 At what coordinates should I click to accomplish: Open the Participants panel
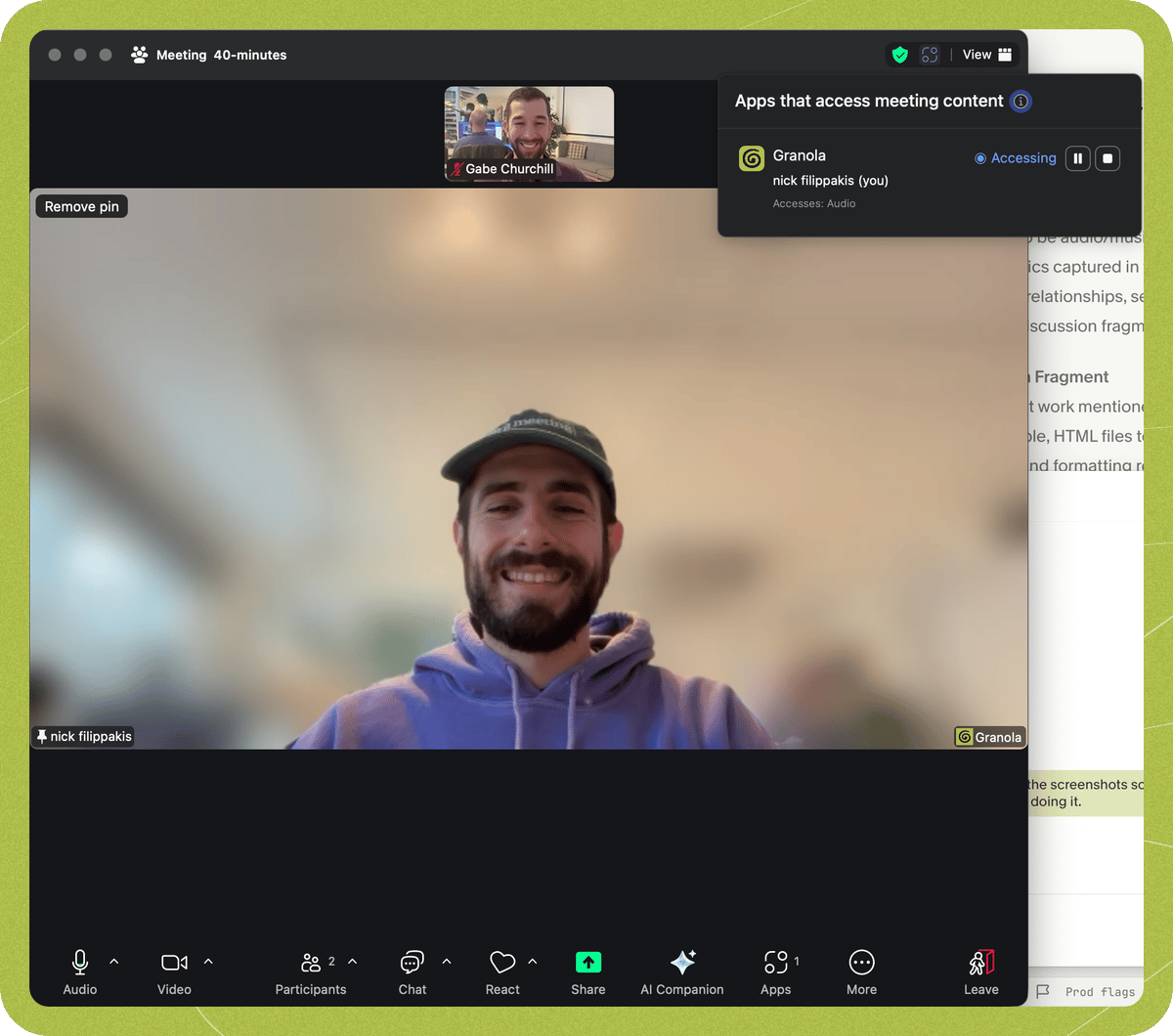(311, 972)
